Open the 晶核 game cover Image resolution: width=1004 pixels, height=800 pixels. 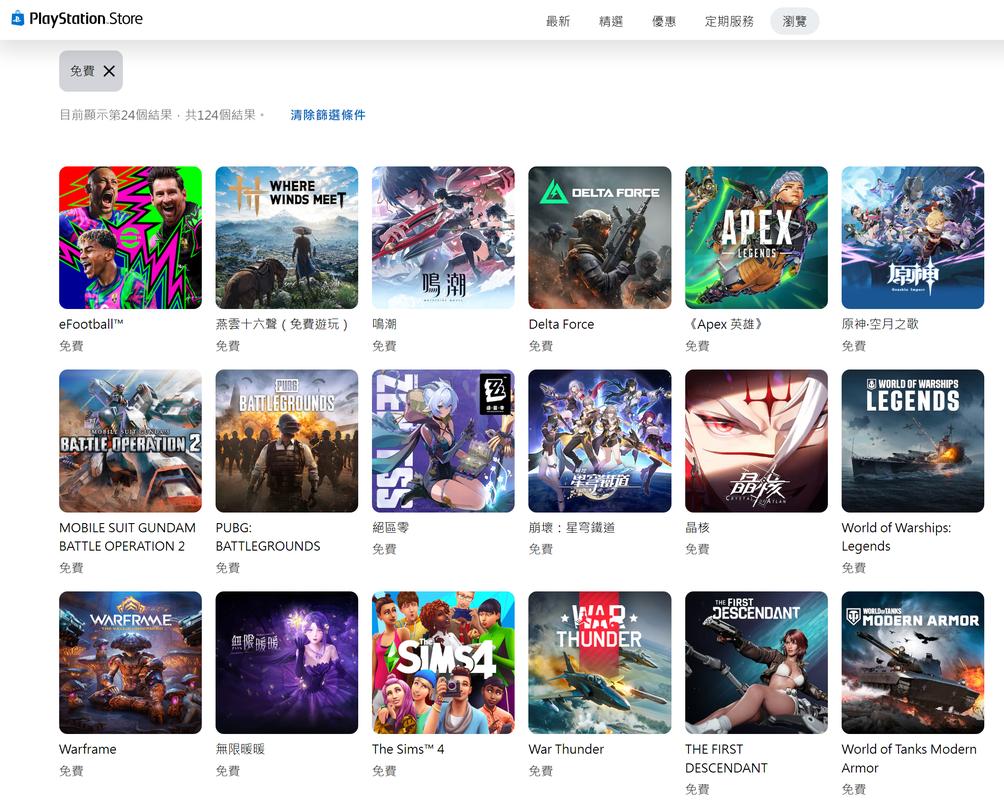tap(756, 441)
